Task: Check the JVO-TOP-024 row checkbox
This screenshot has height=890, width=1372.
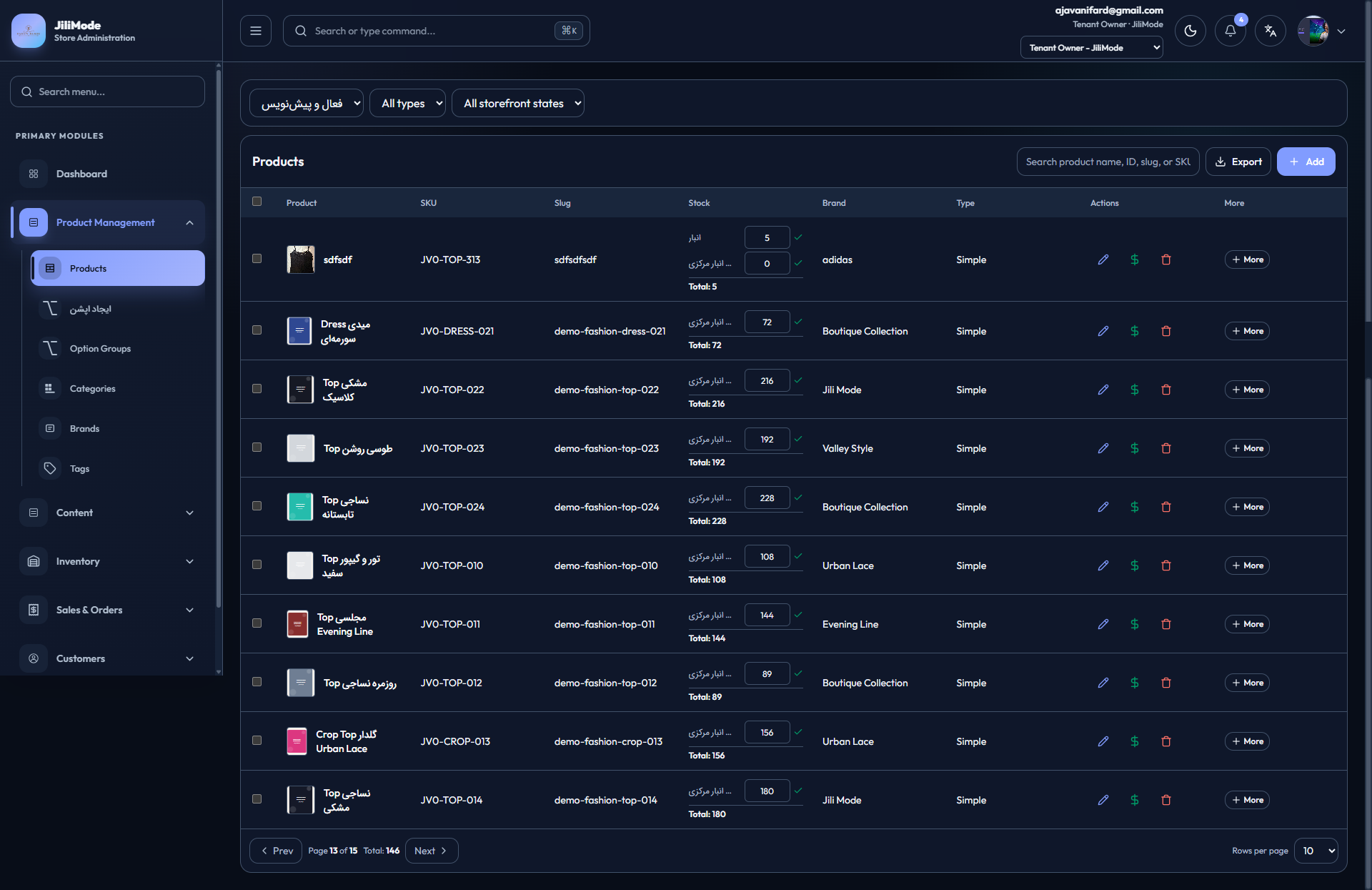Action: (257, 506)
